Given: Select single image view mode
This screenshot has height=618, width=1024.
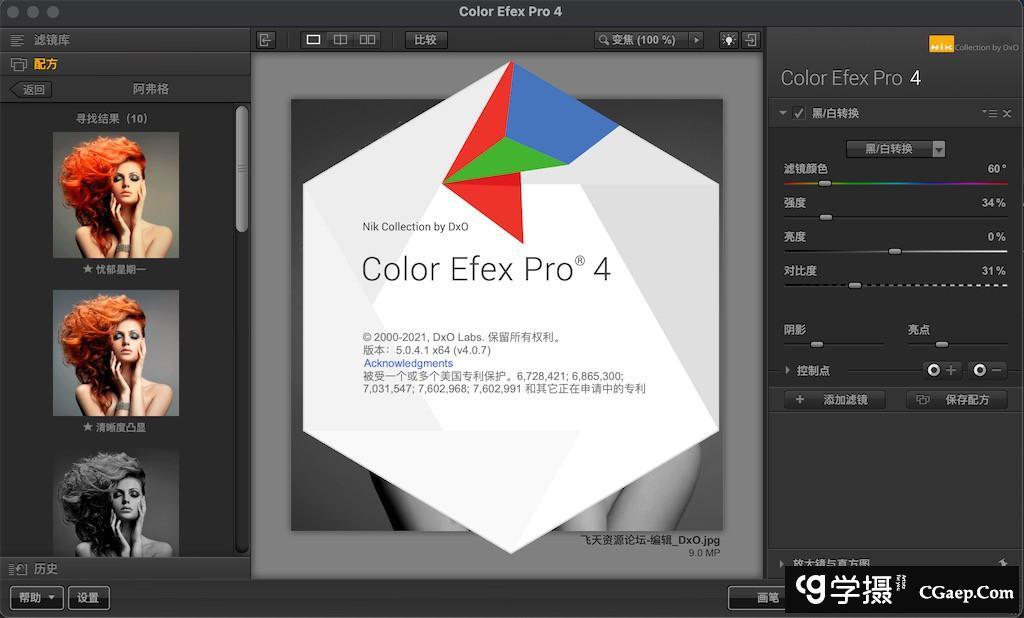Looking at the screenshot, I should point(313,40).
